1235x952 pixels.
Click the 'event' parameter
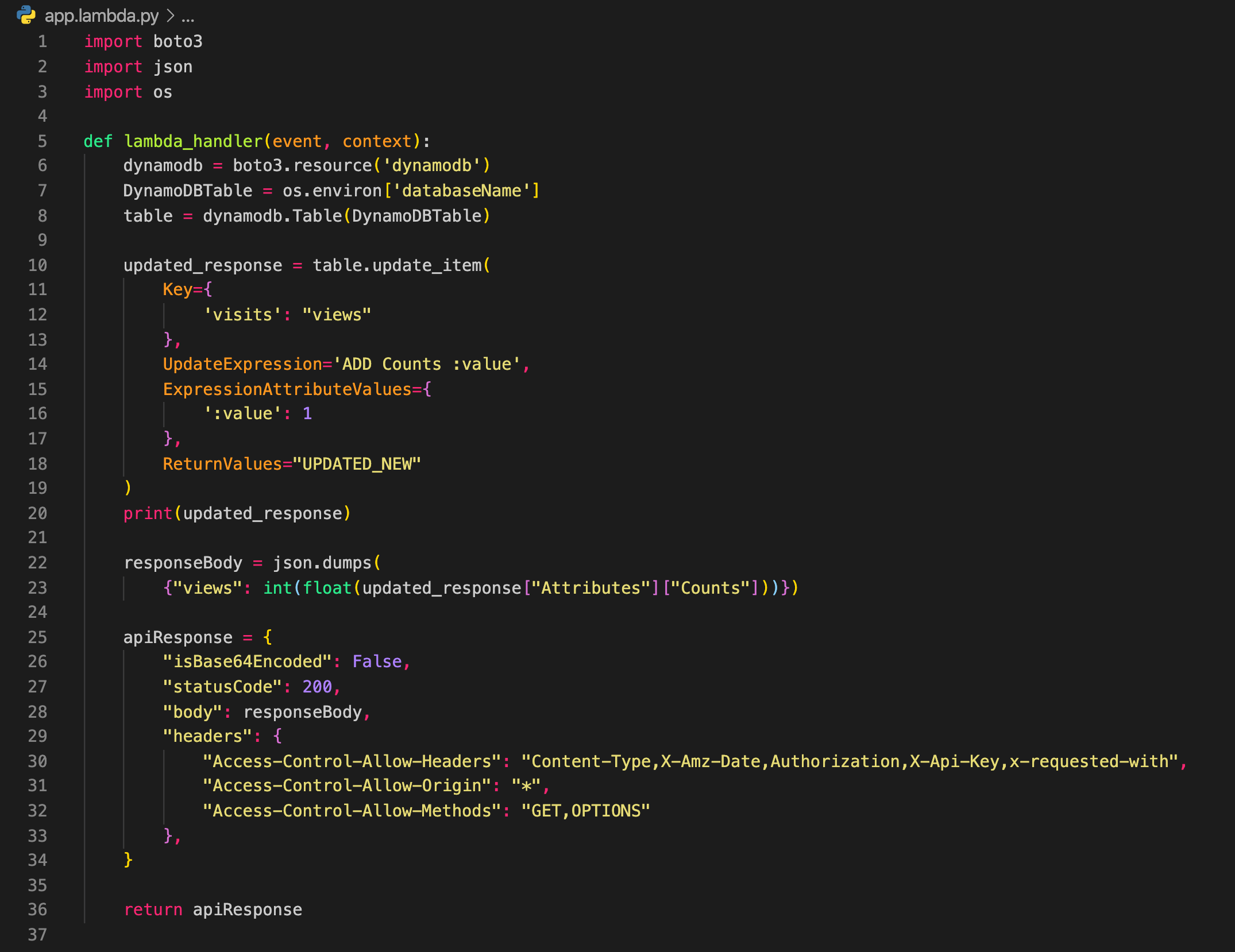click(297, 141)
